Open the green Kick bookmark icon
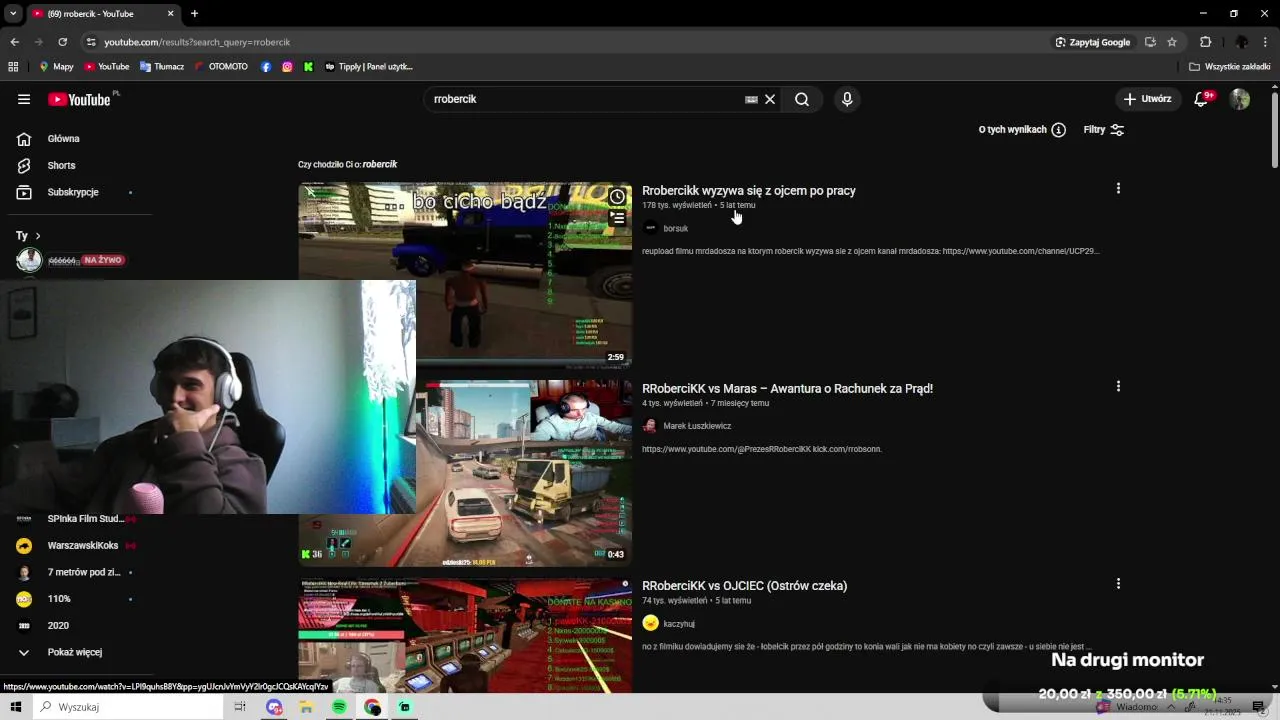The height and width of the screenshot is (720, 1280). [x=308, y=67]
